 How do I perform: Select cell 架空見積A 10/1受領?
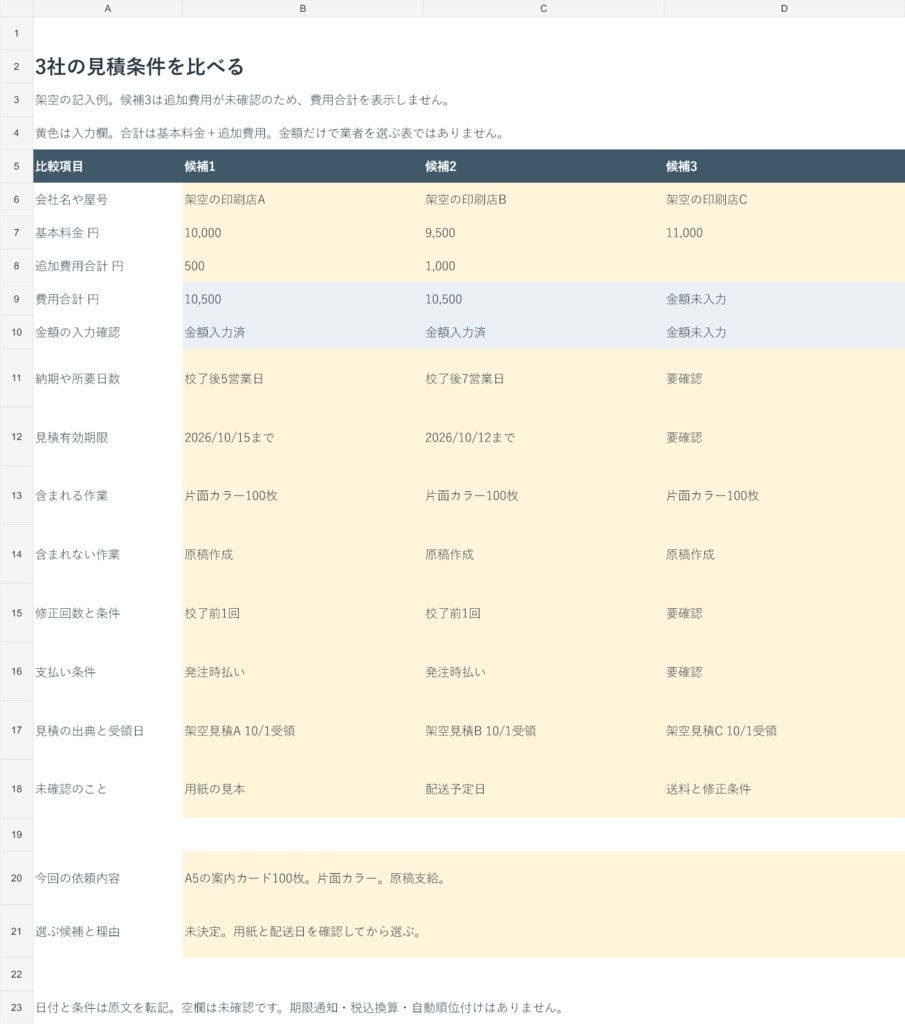pos(303,731)
